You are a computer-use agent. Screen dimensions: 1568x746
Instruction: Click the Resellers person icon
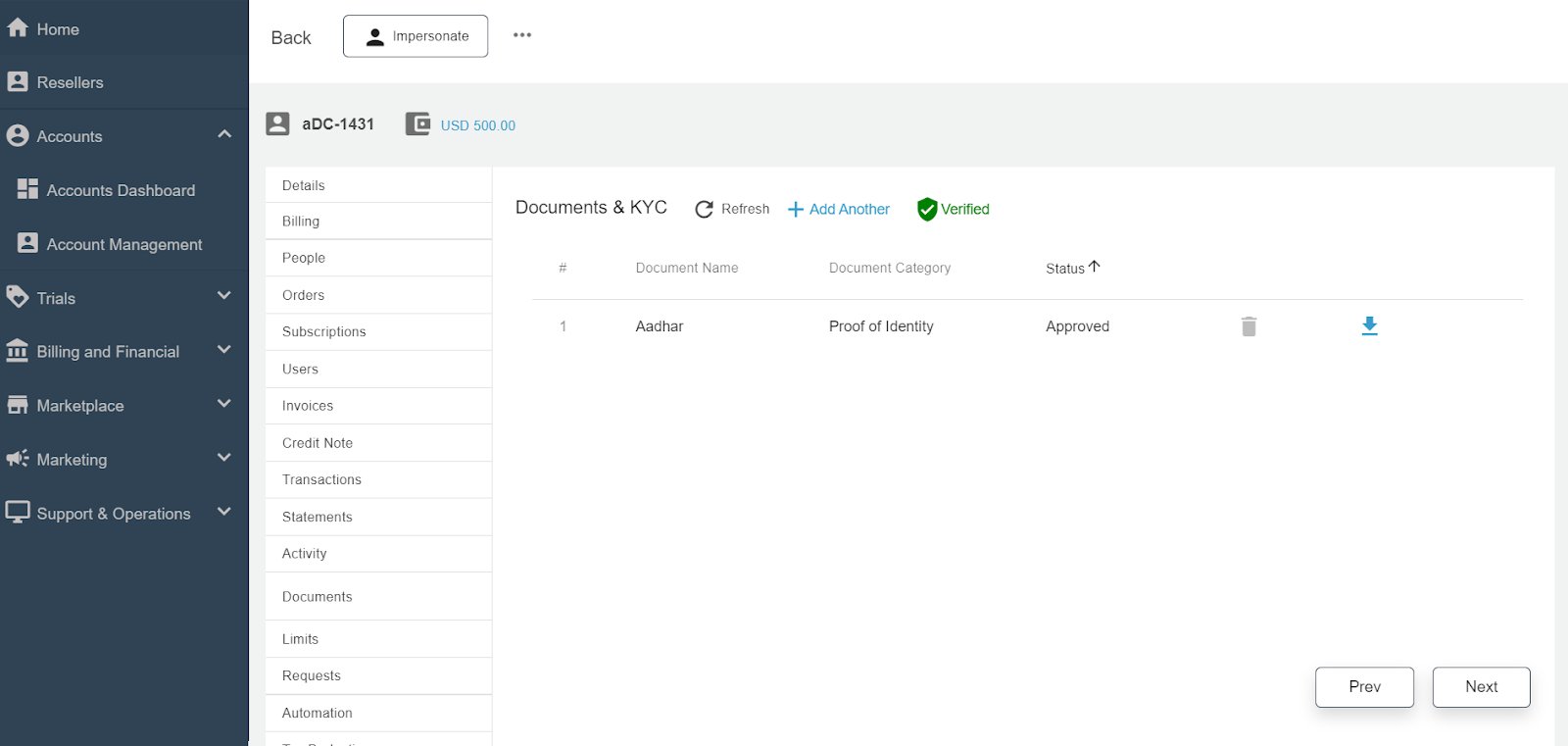[x=17, y=81]
